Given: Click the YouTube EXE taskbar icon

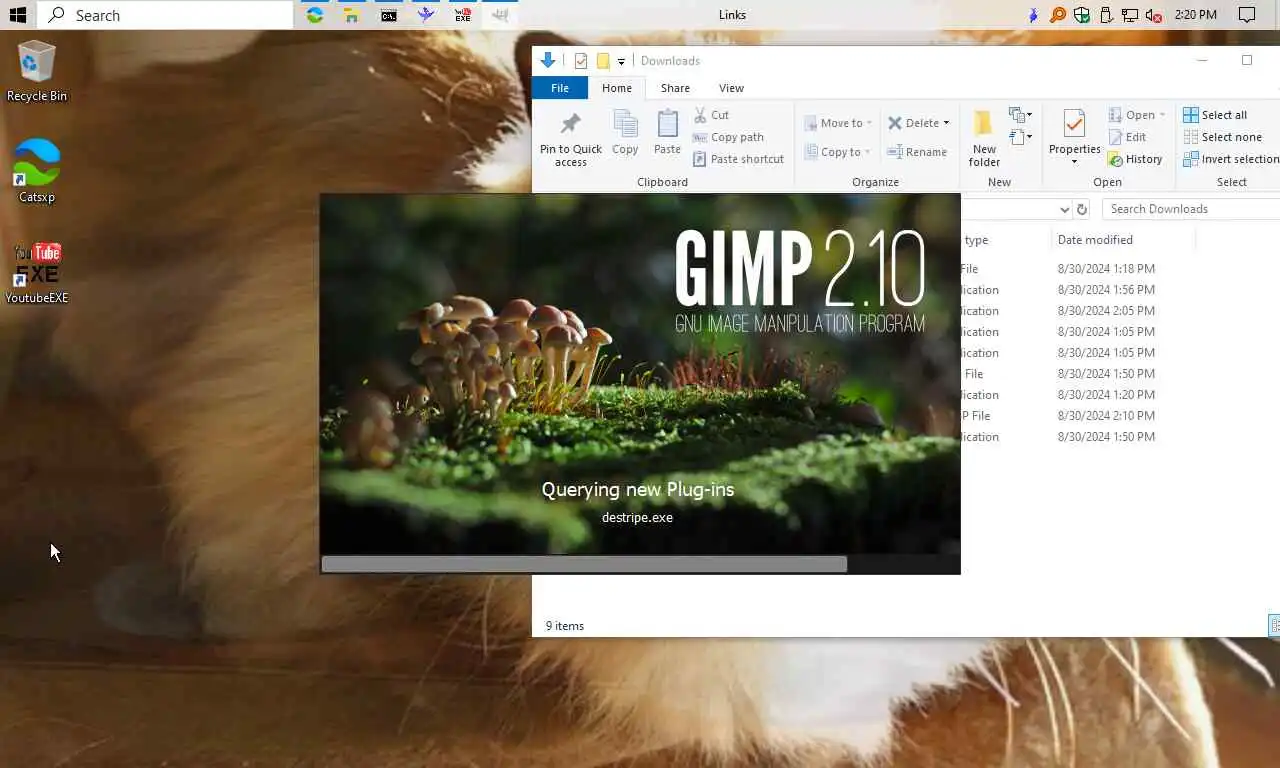Looking at the screenshot, I should point(462,15).
